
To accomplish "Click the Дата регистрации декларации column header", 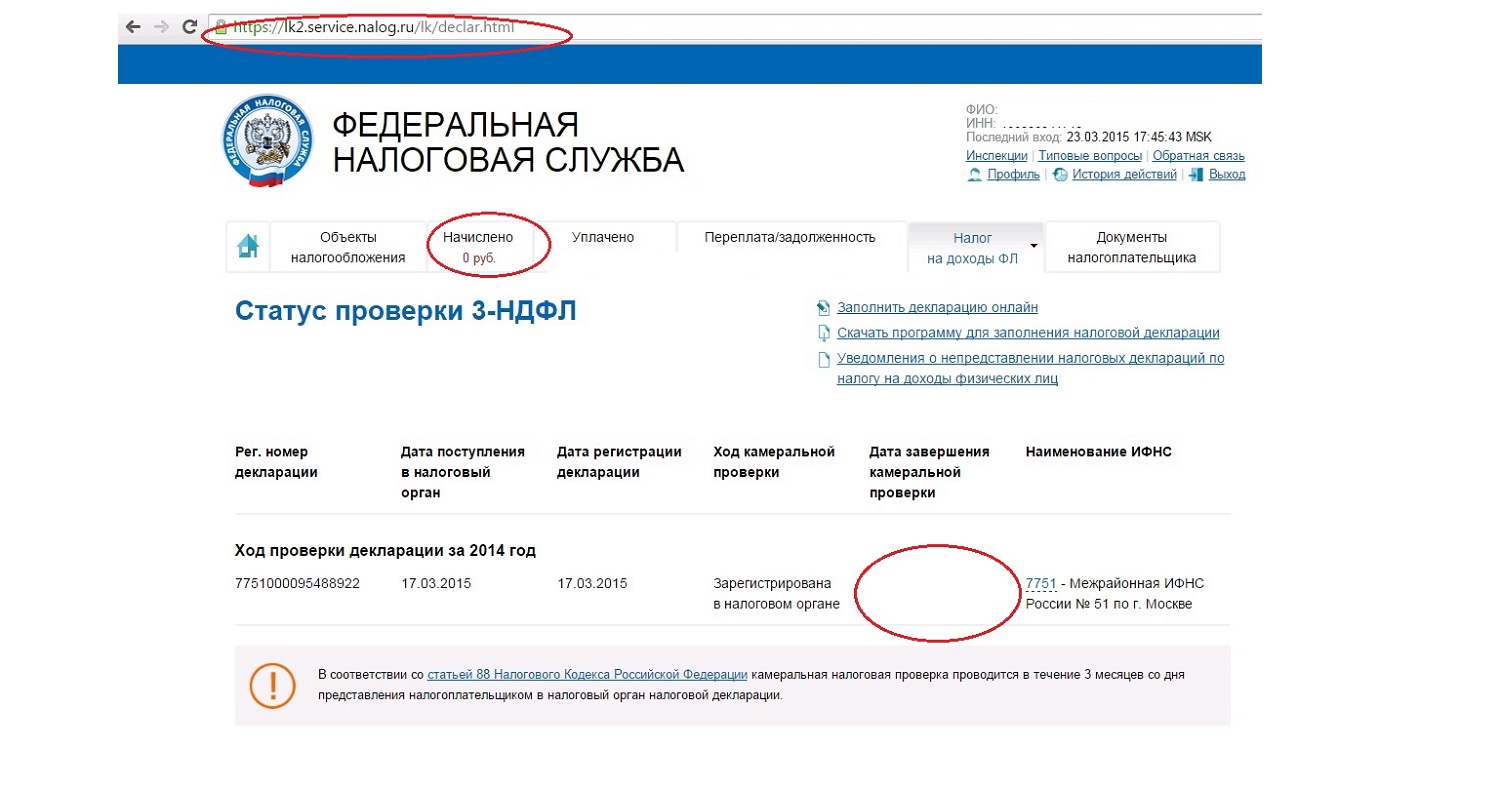I will click(x=619, y=462).
